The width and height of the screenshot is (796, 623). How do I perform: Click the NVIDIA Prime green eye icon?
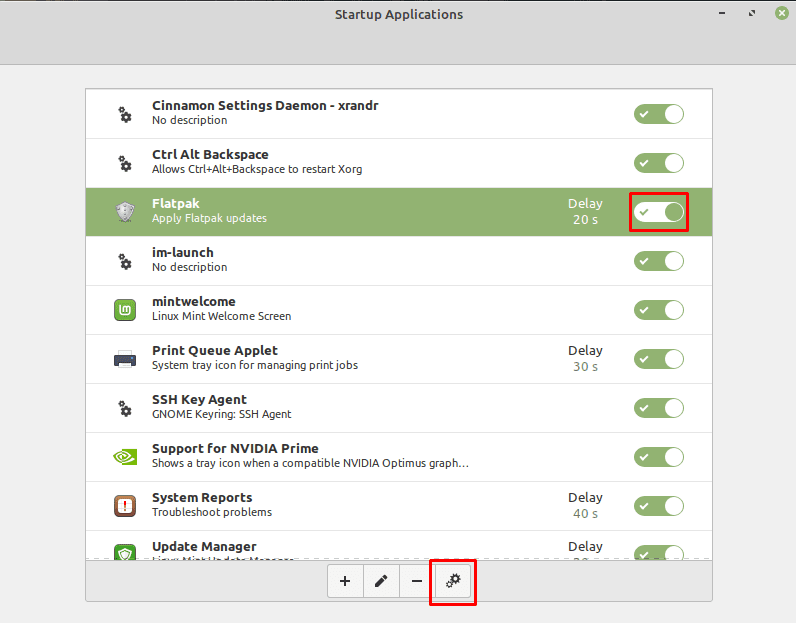pyautogui.click(x=125, y=457)
